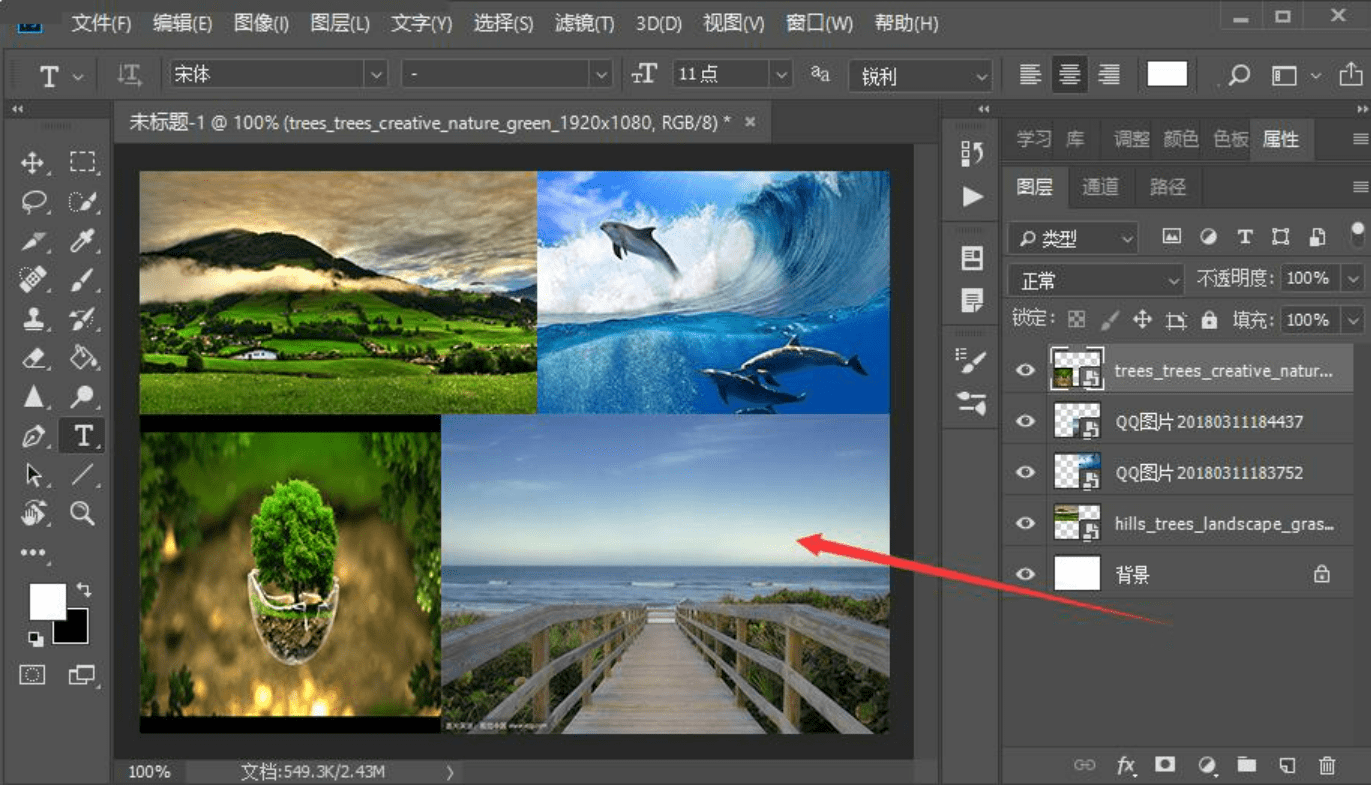1371x785 pixels.
Task: Select the trees_trees_creative_nature layer thumbnail
Action: pyautogui.click(x=1077, y=370)
